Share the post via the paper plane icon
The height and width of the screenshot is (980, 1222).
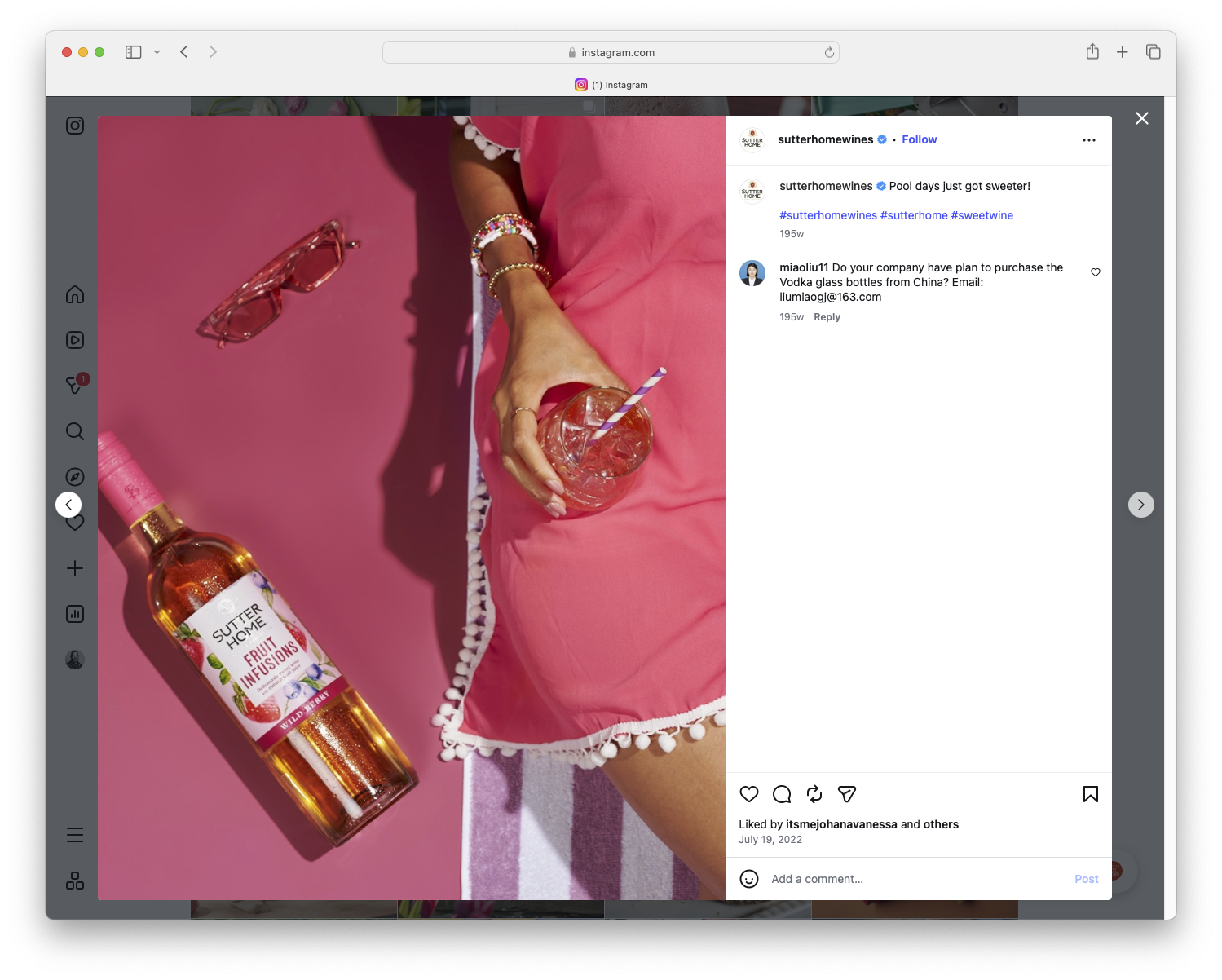[846, 794]
